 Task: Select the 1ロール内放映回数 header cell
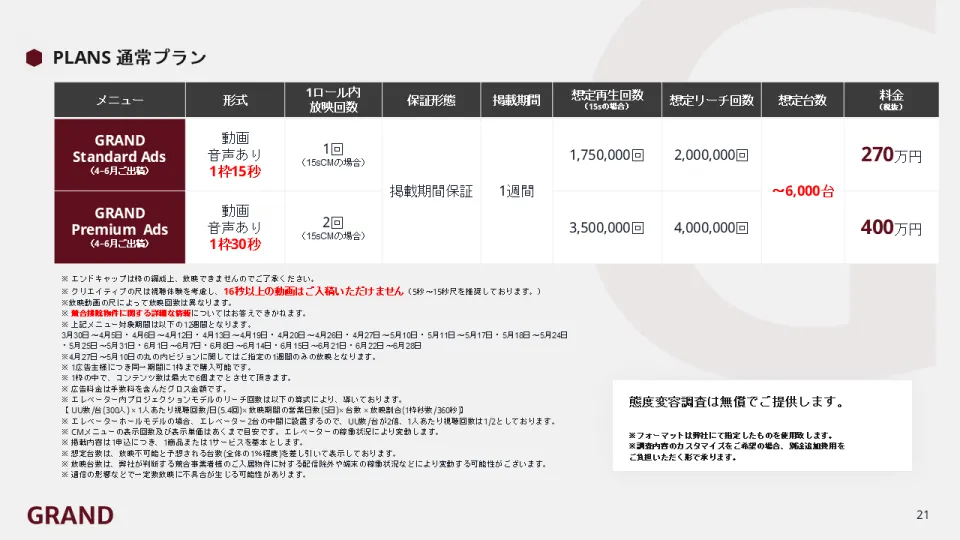pos(333,100)
